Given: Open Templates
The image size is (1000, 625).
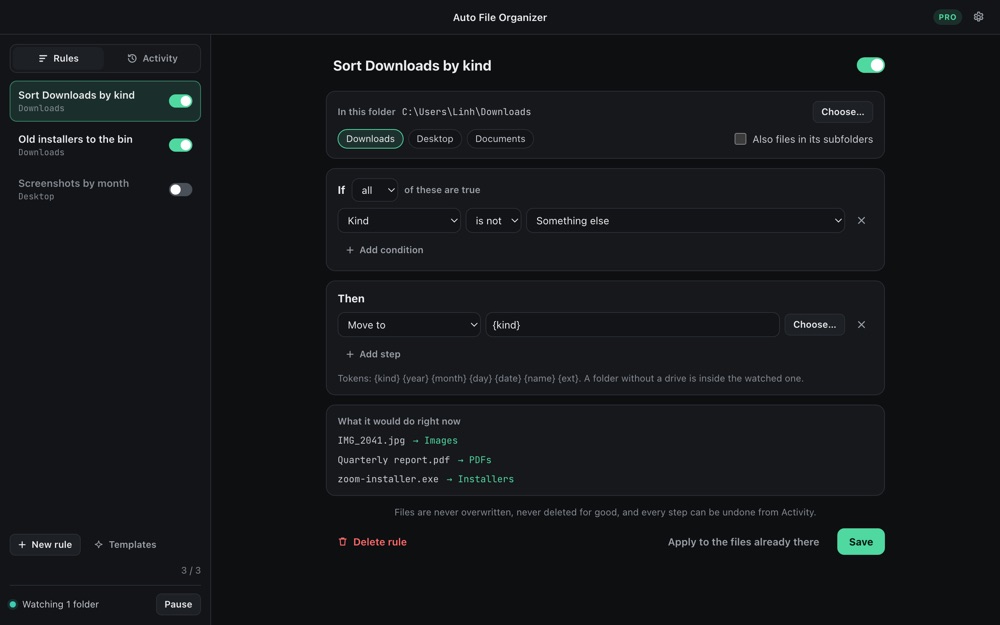Looking at the screenshot, I should pos(125,545).
